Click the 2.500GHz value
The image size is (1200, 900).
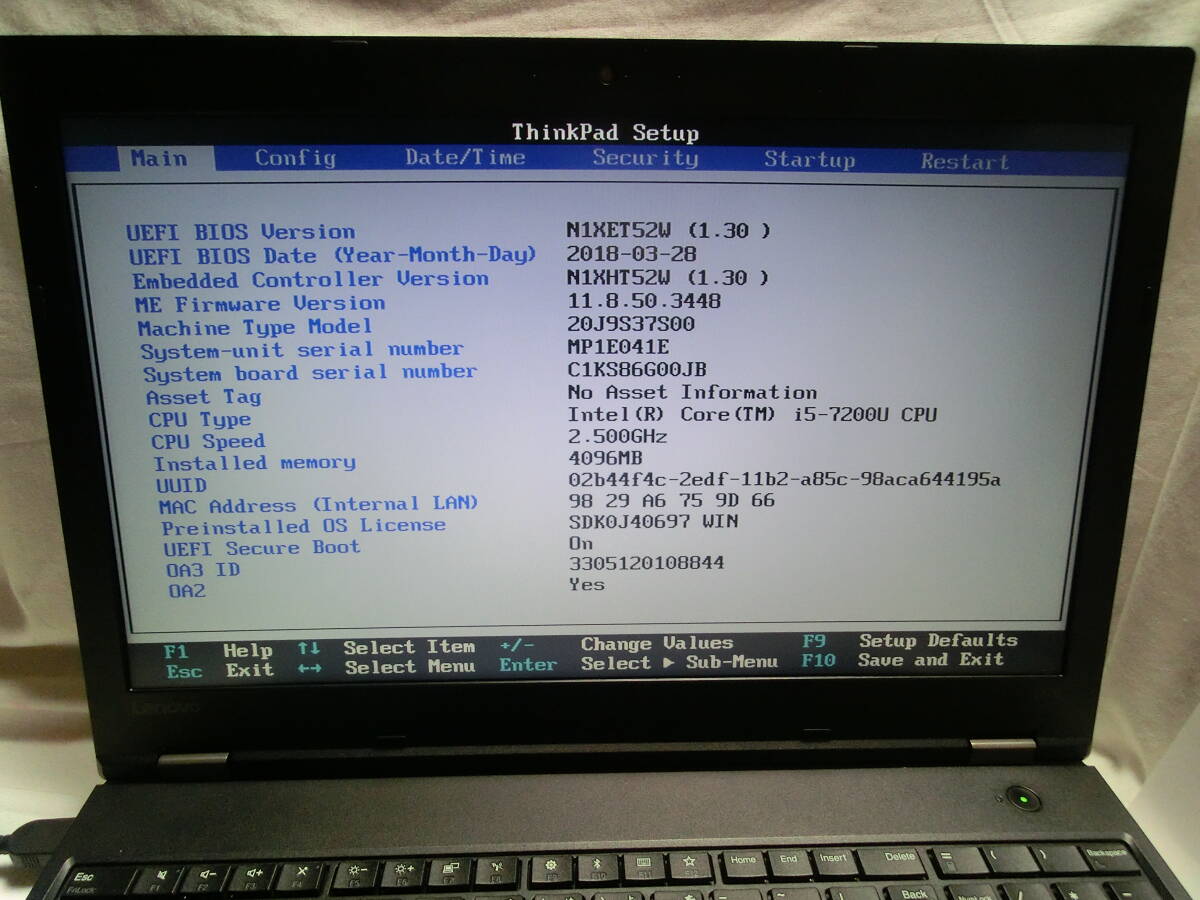pos(617,437)
